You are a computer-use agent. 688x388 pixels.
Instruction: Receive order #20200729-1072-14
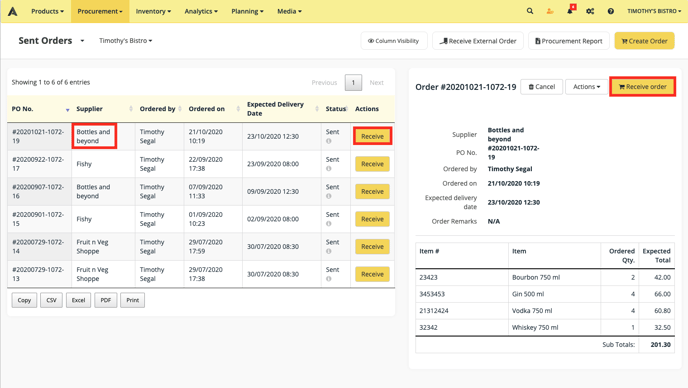pyautogui.click(x=372, y=247)
